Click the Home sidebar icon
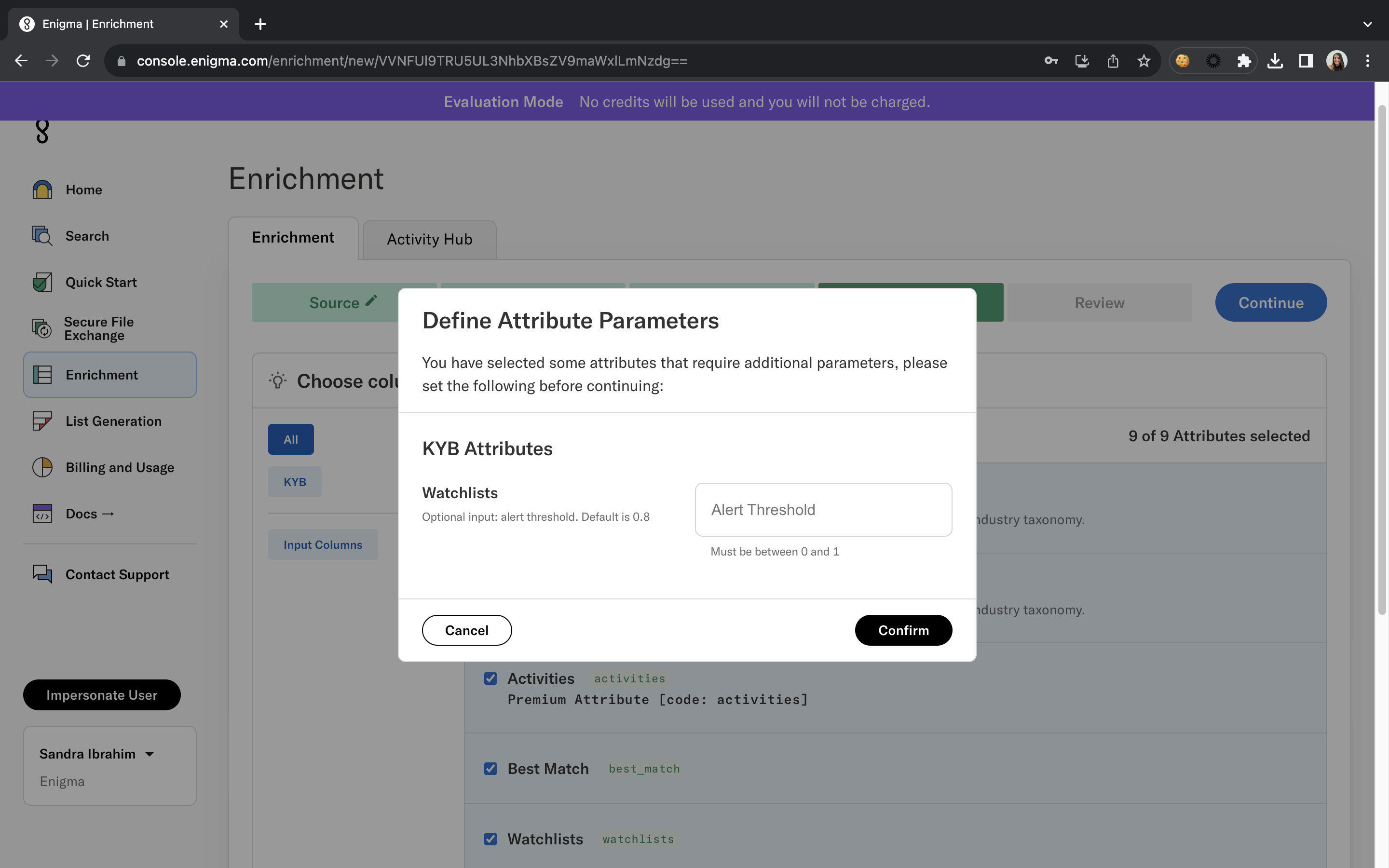 click(42, 190)
